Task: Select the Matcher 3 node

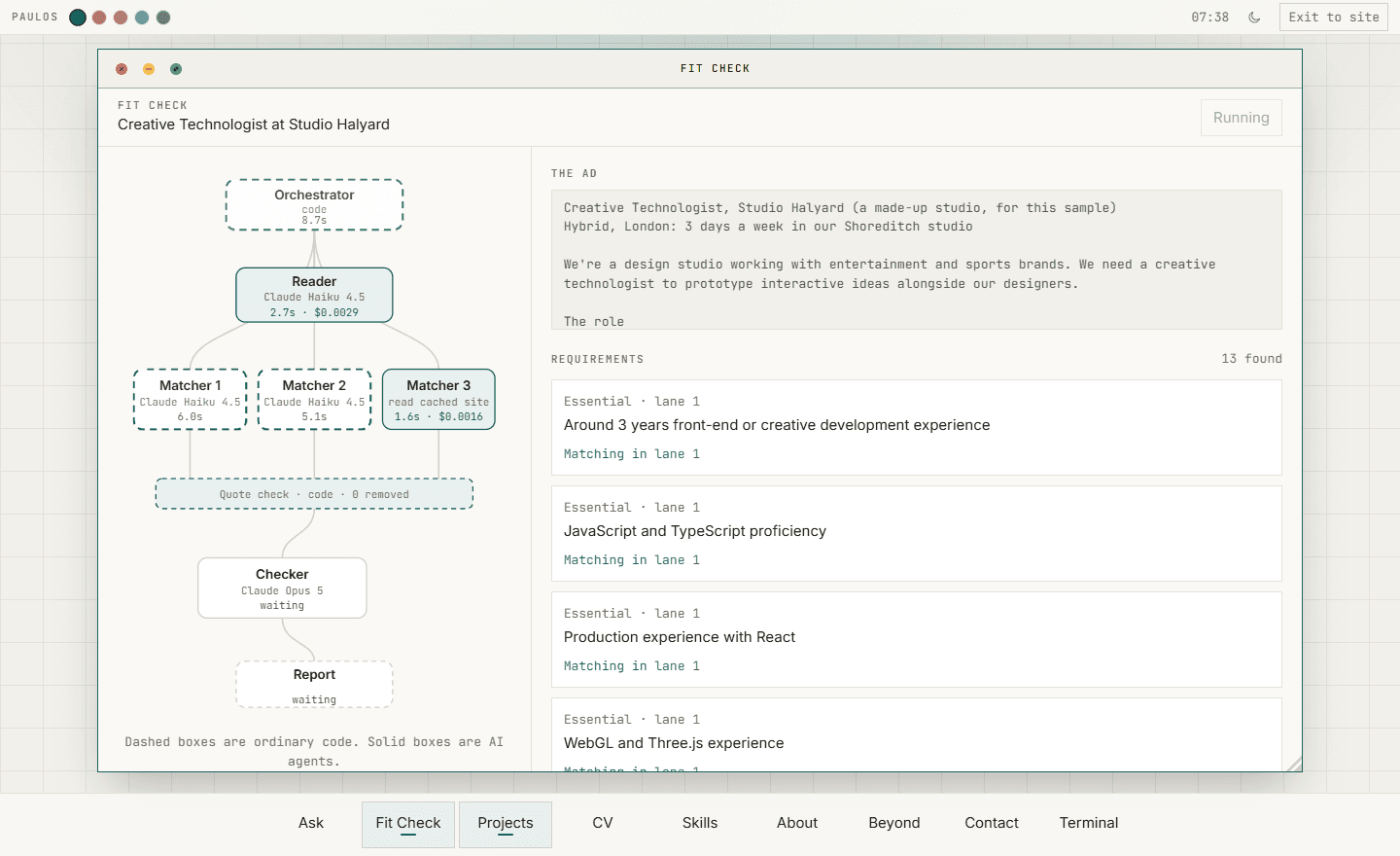Action: (438, 399)
